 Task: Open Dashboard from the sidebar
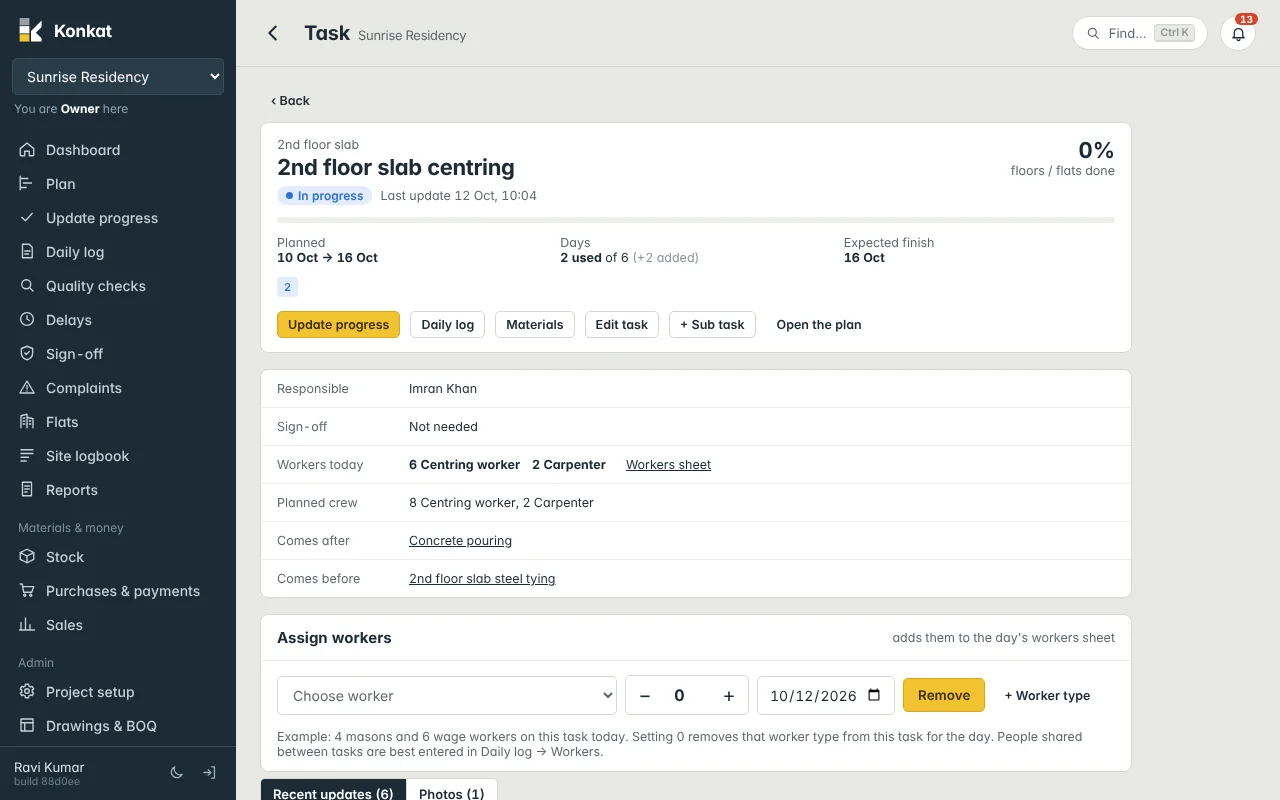(118, 150)
